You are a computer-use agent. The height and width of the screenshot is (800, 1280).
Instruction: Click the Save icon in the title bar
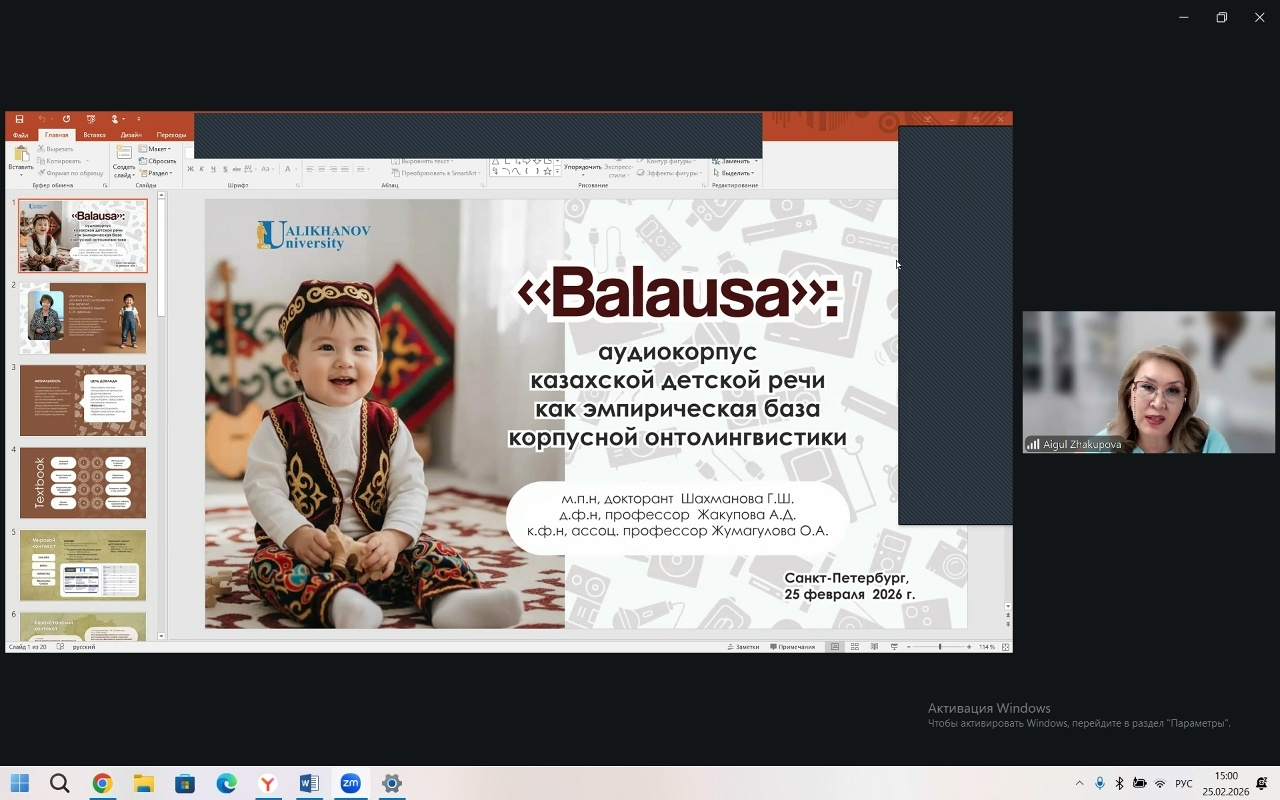19,118
